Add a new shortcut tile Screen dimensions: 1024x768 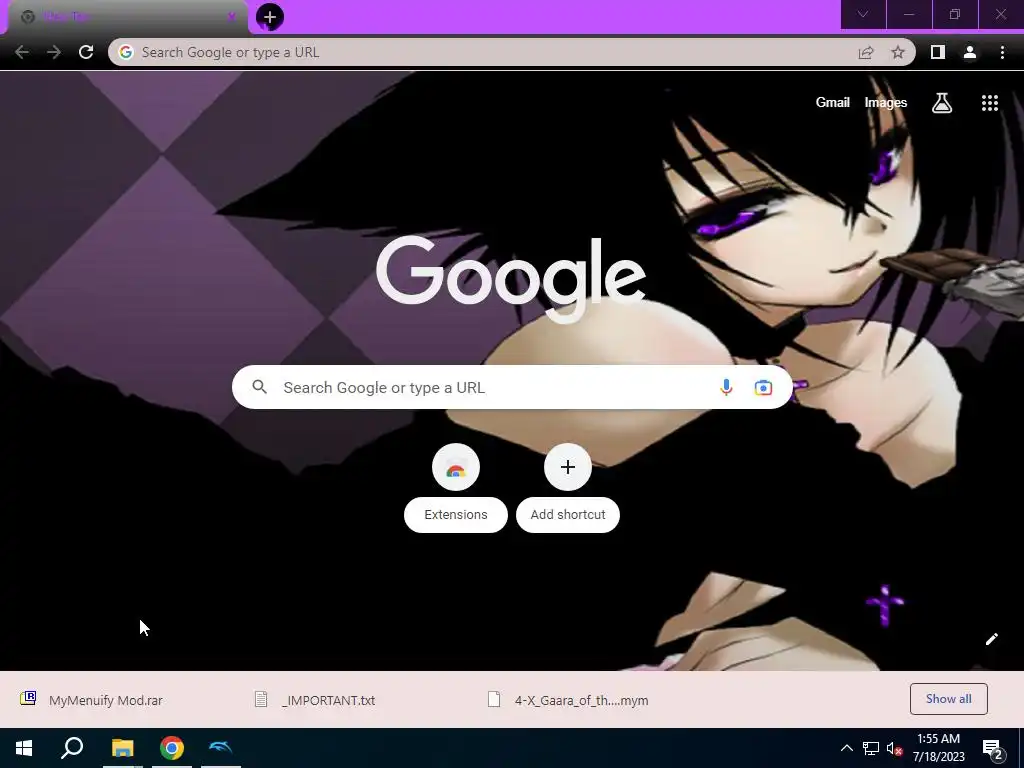pos(568,487)
